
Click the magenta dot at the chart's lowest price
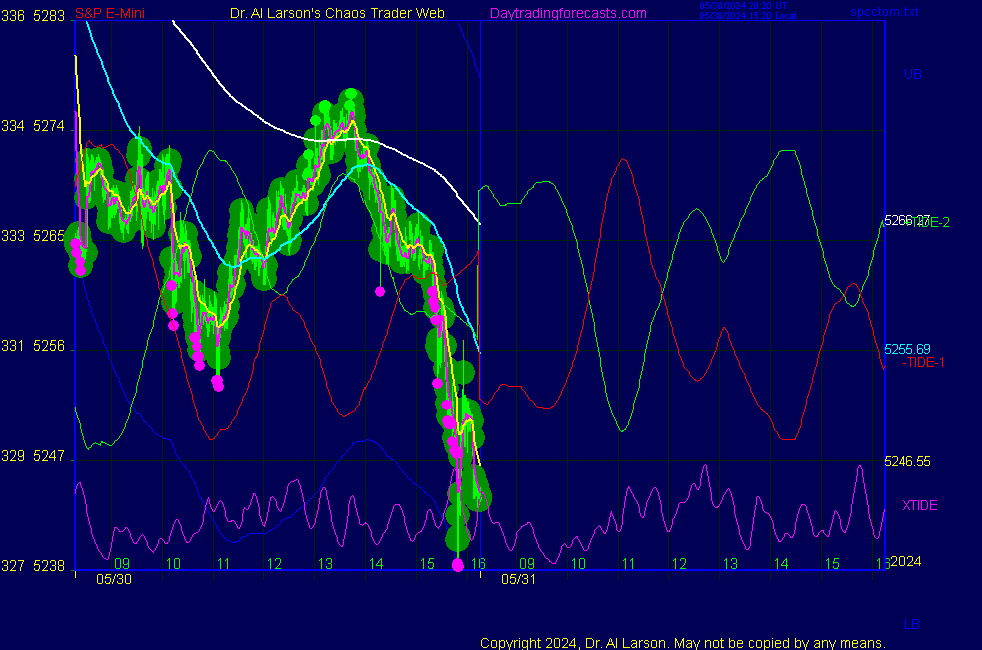pyautogui.click(x=458, y=565)
